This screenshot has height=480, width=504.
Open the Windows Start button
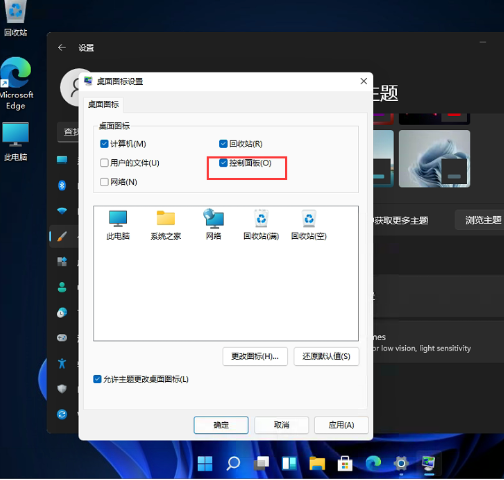205,463
